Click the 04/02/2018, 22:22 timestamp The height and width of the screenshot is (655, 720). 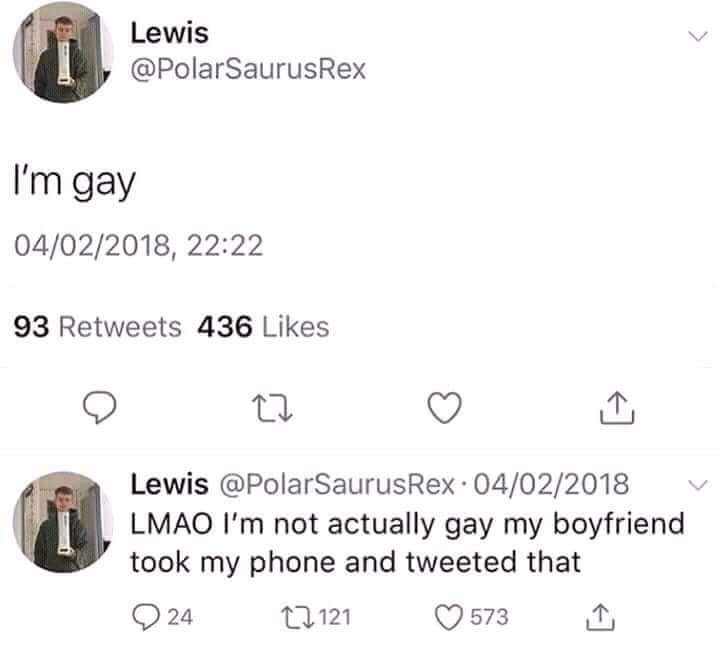139,245
